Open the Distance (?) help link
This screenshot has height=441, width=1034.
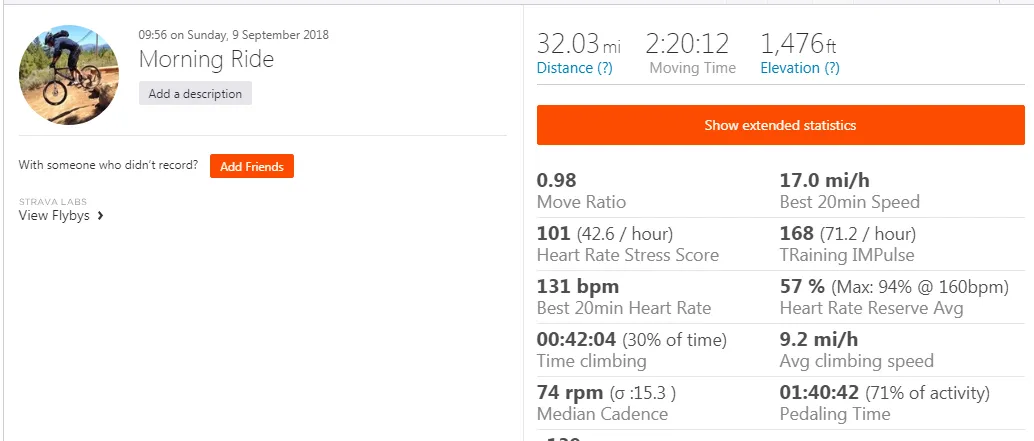click(574, 68)
